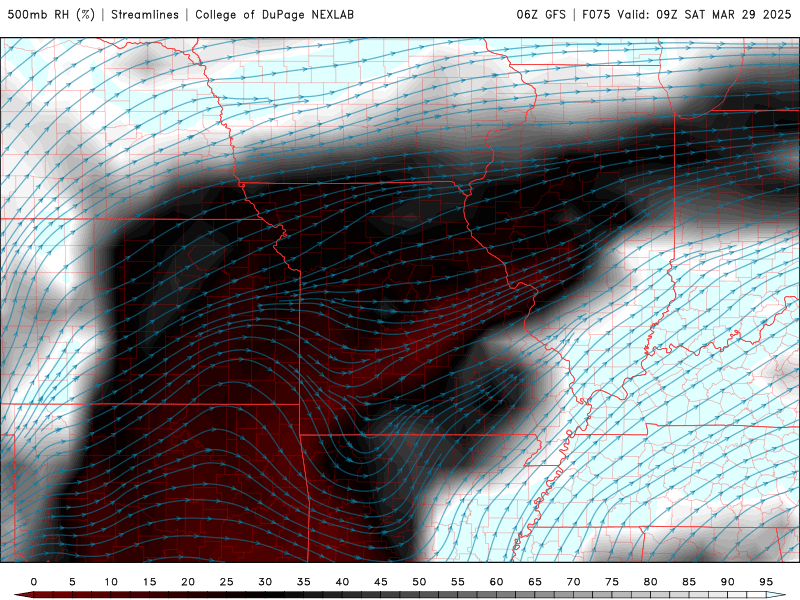Click the "45" legend value
This screenshot has height=600, width=800.
[x=381, y=582]
